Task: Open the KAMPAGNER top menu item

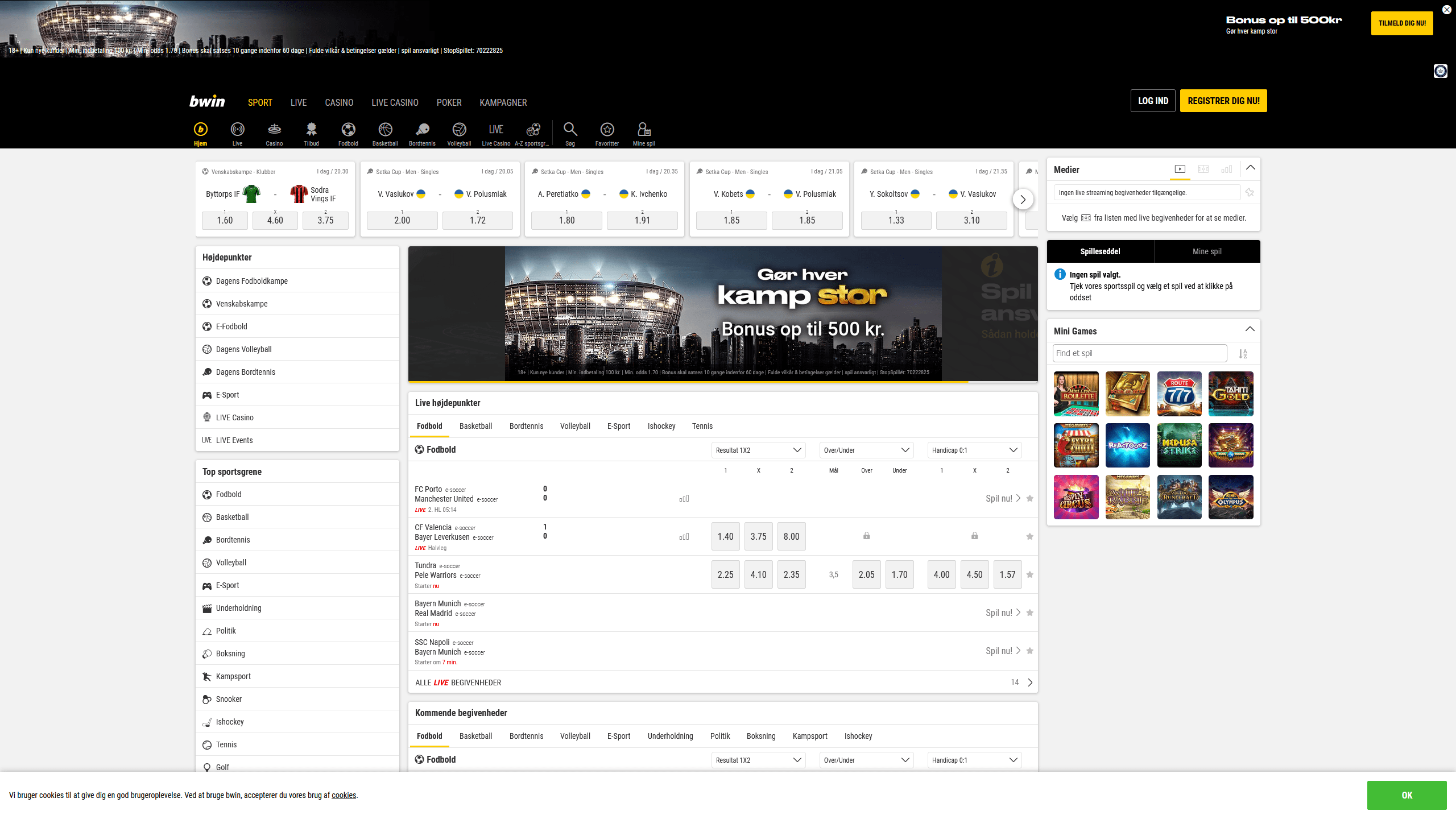Action: (x=503, y=102)
